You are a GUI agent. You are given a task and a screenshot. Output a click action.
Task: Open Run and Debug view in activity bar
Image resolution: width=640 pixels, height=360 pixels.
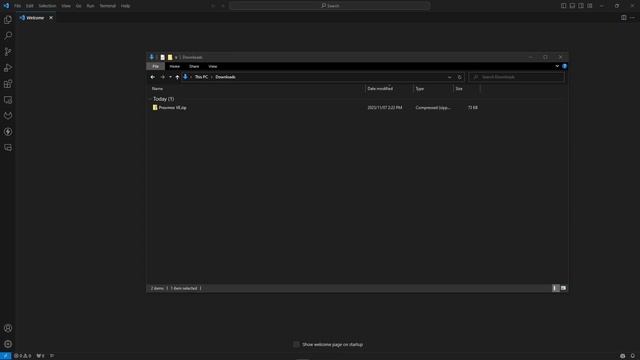[x=8, y=68]
